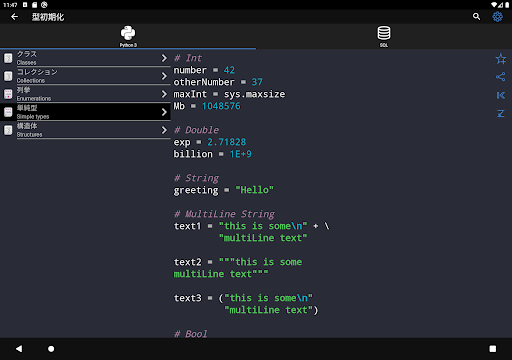Click the 'otherNumber = 37' line
This screenshot has height=360, width=512.
pos(218,82)
